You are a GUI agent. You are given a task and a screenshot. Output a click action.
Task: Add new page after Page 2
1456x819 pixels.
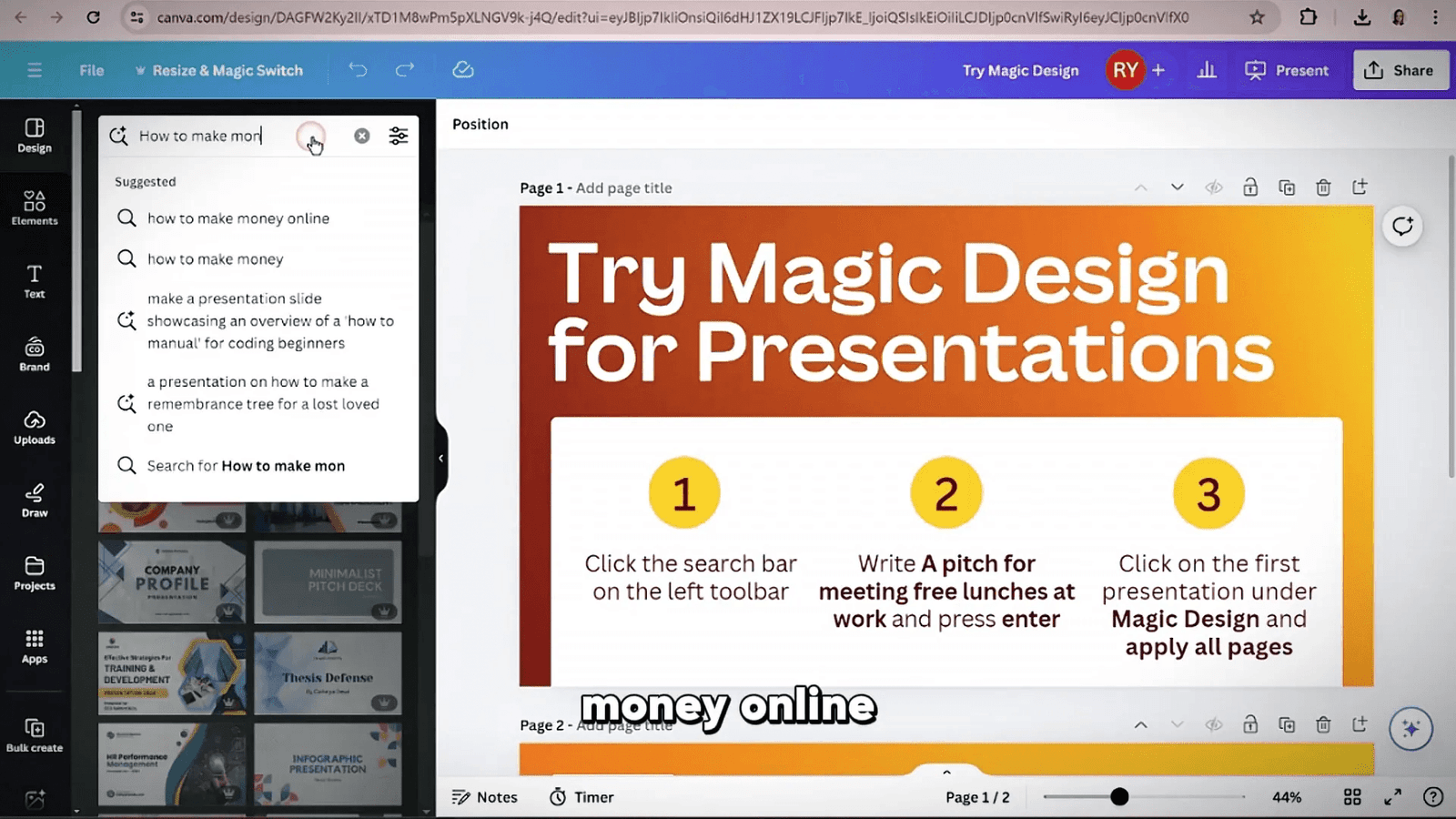(x=1360, y=724)
